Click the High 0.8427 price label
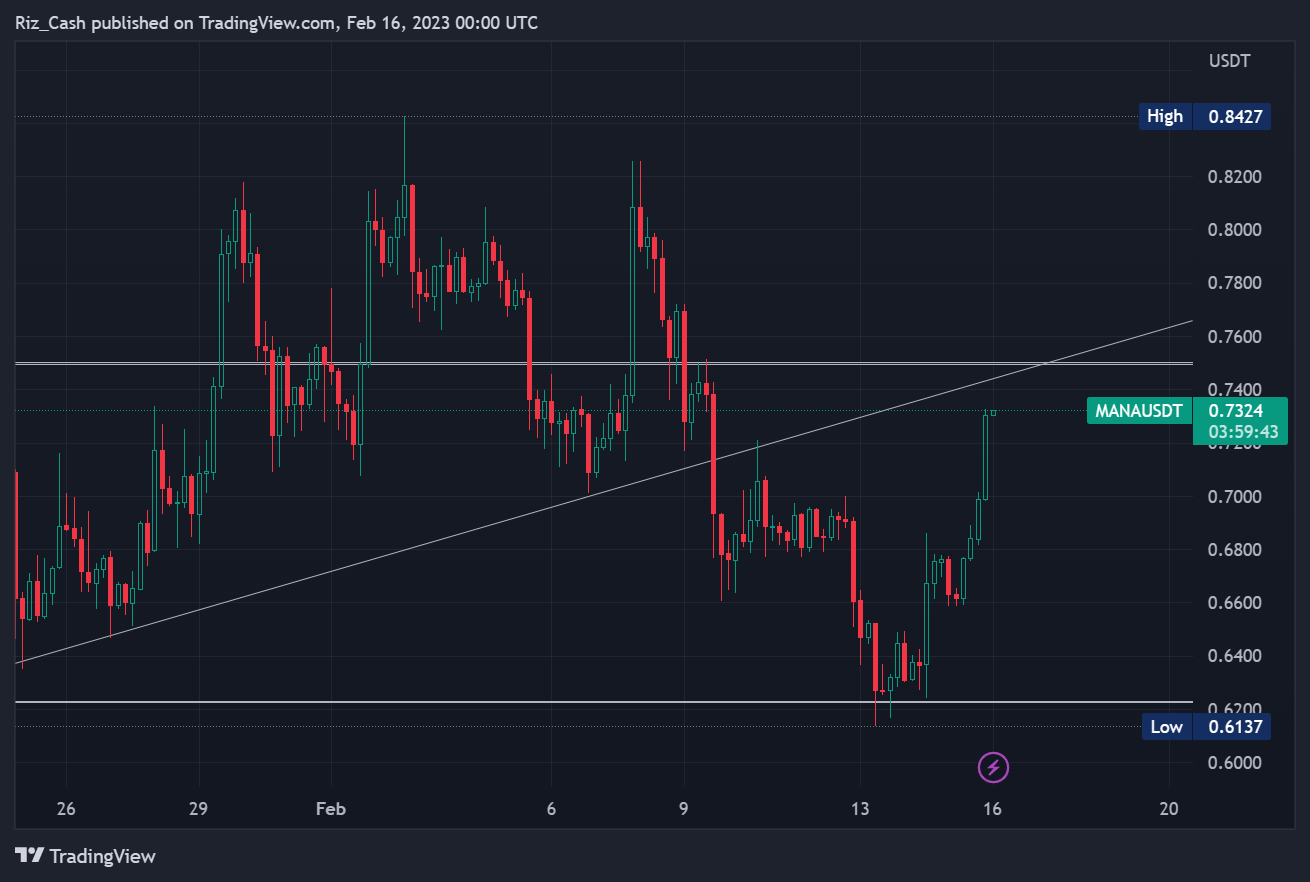1310x882 pixels. [x=1206, y=117]
